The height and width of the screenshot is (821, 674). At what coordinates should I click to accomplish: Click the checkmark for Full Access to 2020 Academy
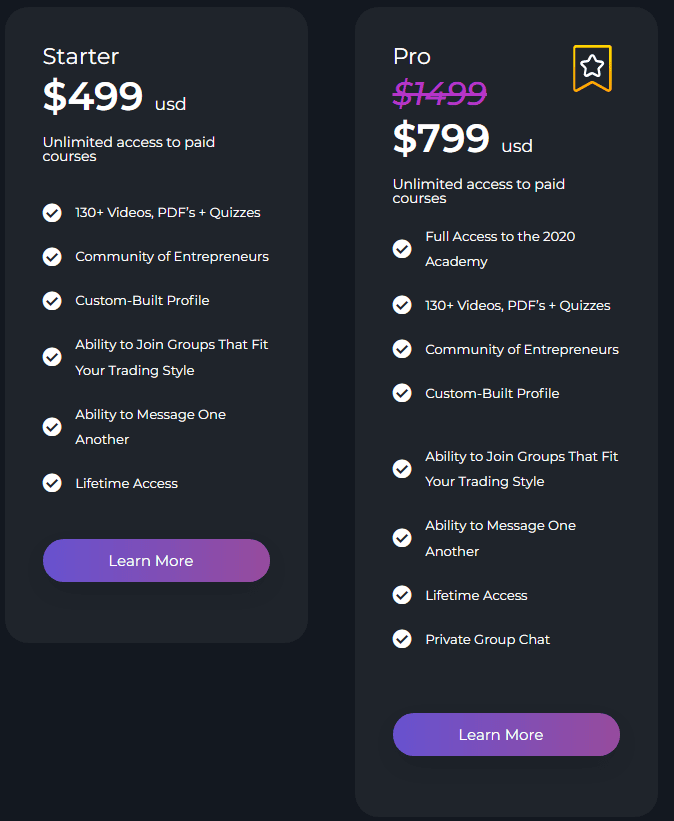click(x=402, y=249)
